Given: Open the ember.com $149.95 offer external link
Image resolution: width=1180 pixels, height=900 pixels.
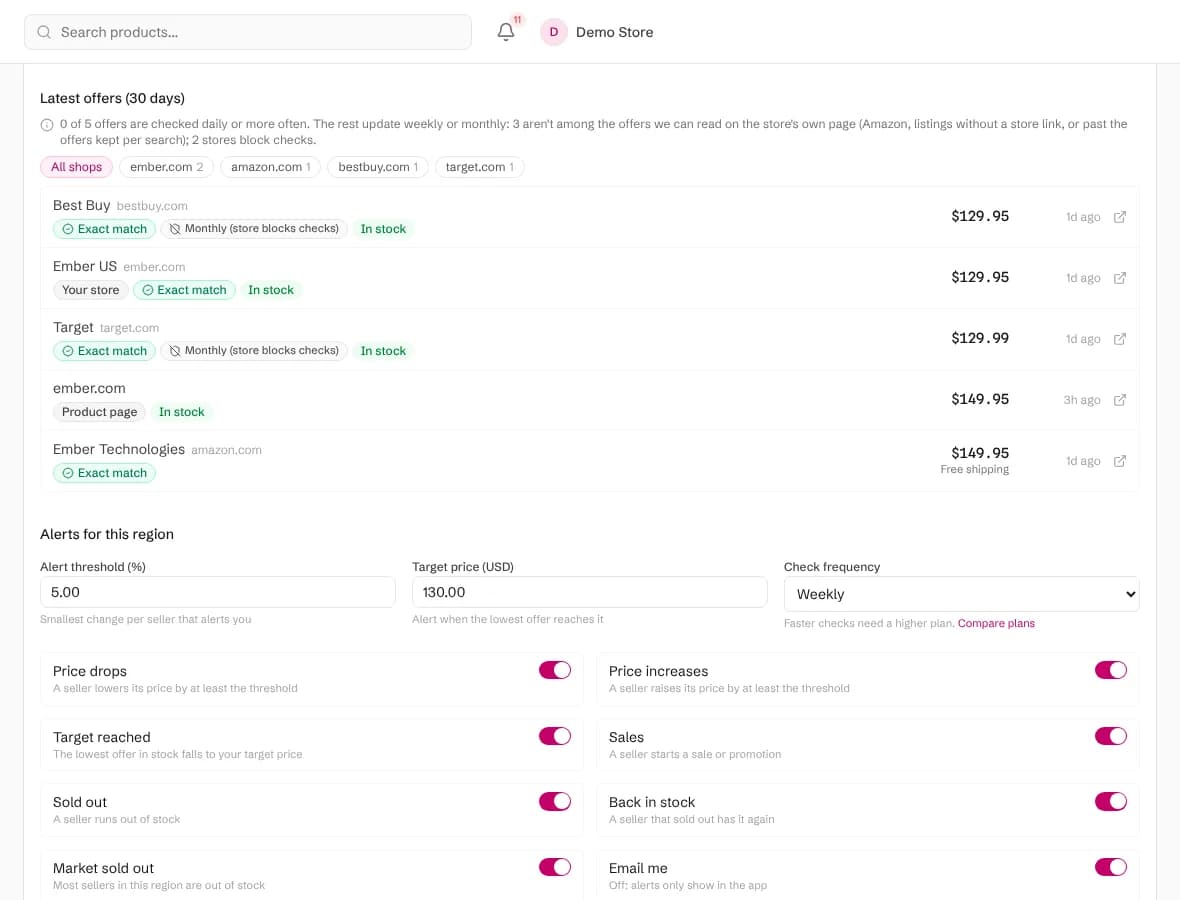Looking at the screenshot, I should click(1120, 400).
